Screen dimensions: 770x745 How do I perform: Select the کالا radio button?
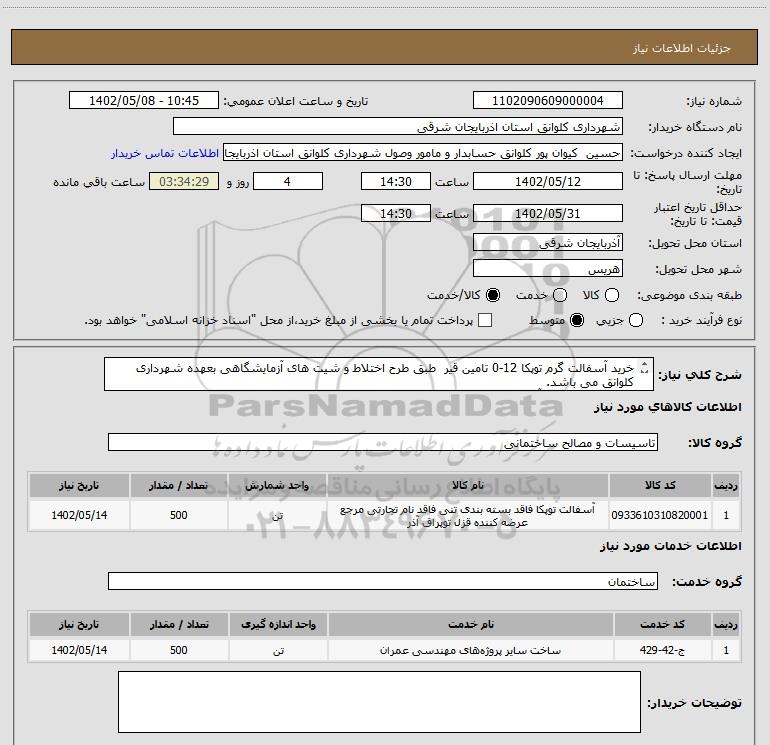[612, 295]
